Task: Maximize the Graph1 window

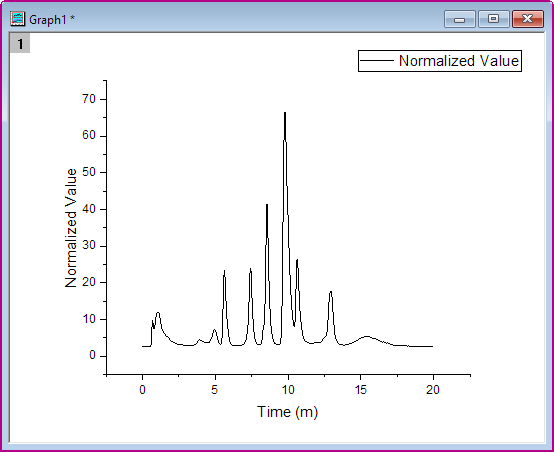Action: pyautogui.click(x=494, y=19)
